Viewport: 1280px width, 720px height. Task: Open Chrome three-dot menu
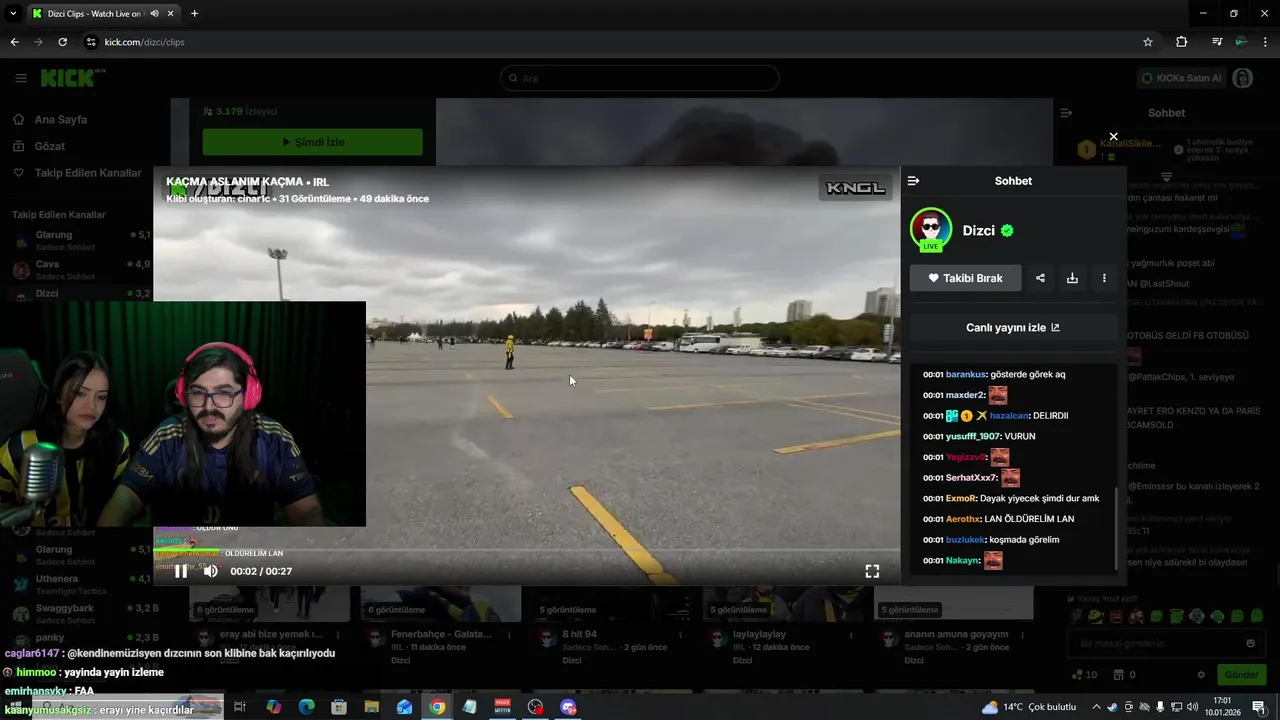tap(1265, 42)
